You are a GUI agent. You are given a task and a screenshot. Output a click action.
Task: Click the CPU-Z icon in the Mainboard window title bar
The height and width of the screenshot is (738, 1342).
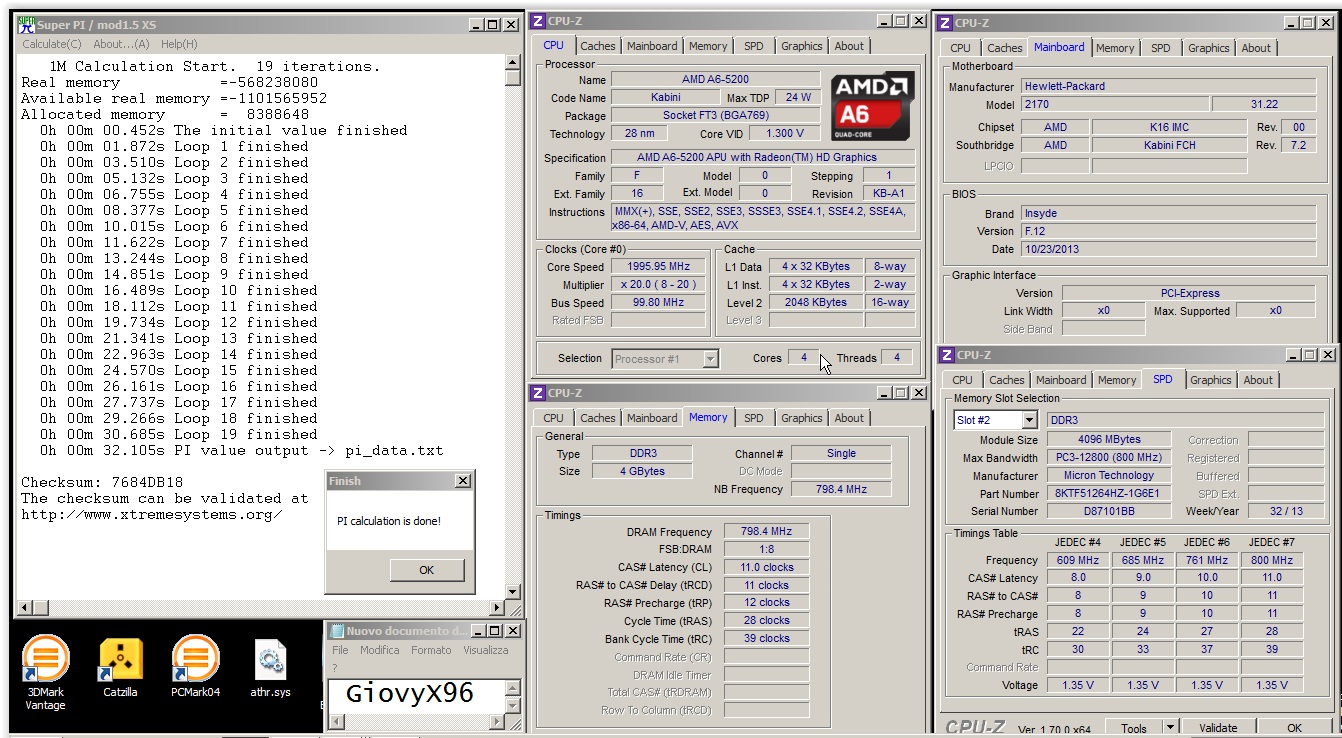click(x=945, y=23)
